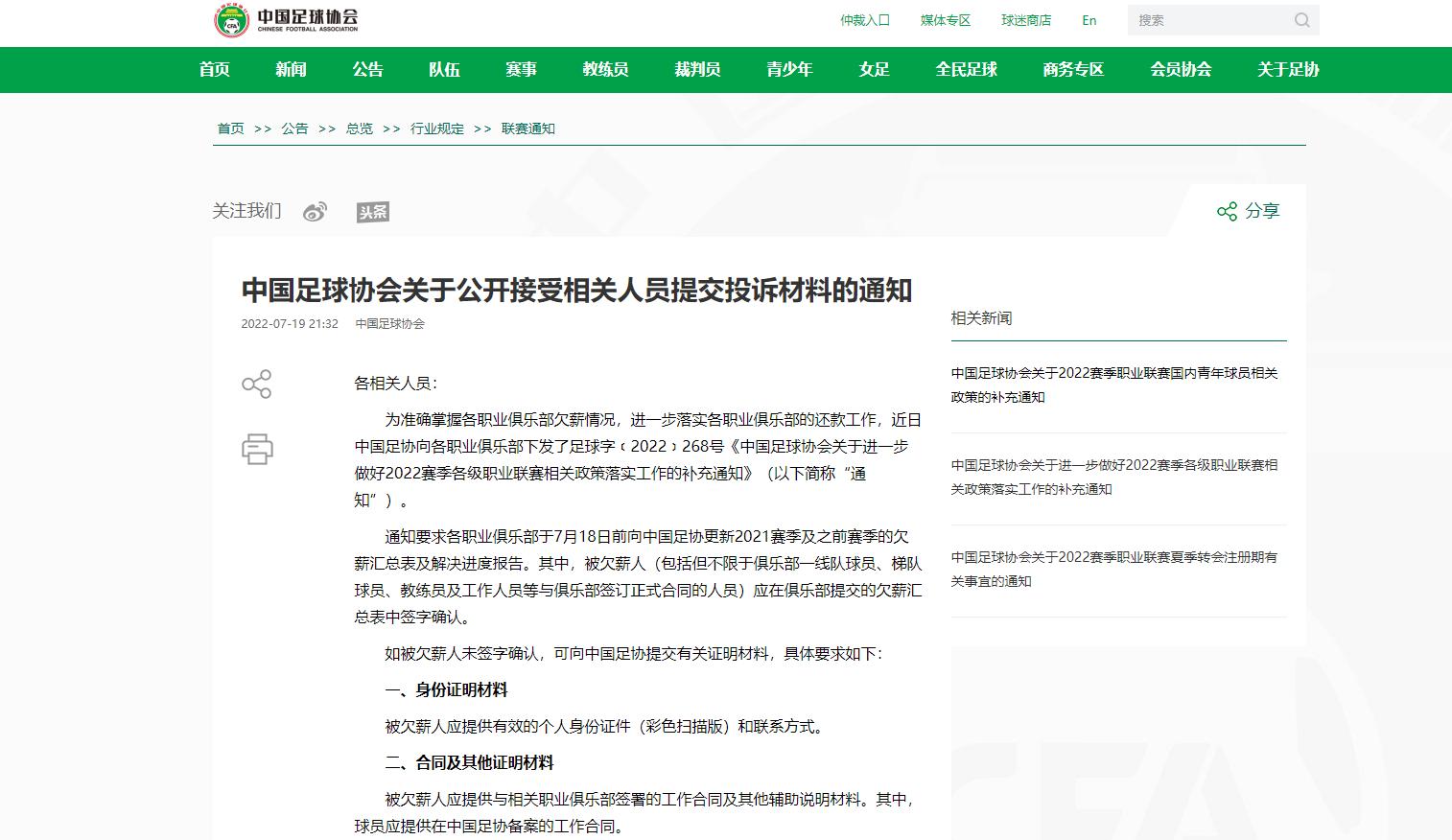Viewport: 1452px width, 840px height.
Task: Print the article using the printer icon
Action: (x=256, y=449)
